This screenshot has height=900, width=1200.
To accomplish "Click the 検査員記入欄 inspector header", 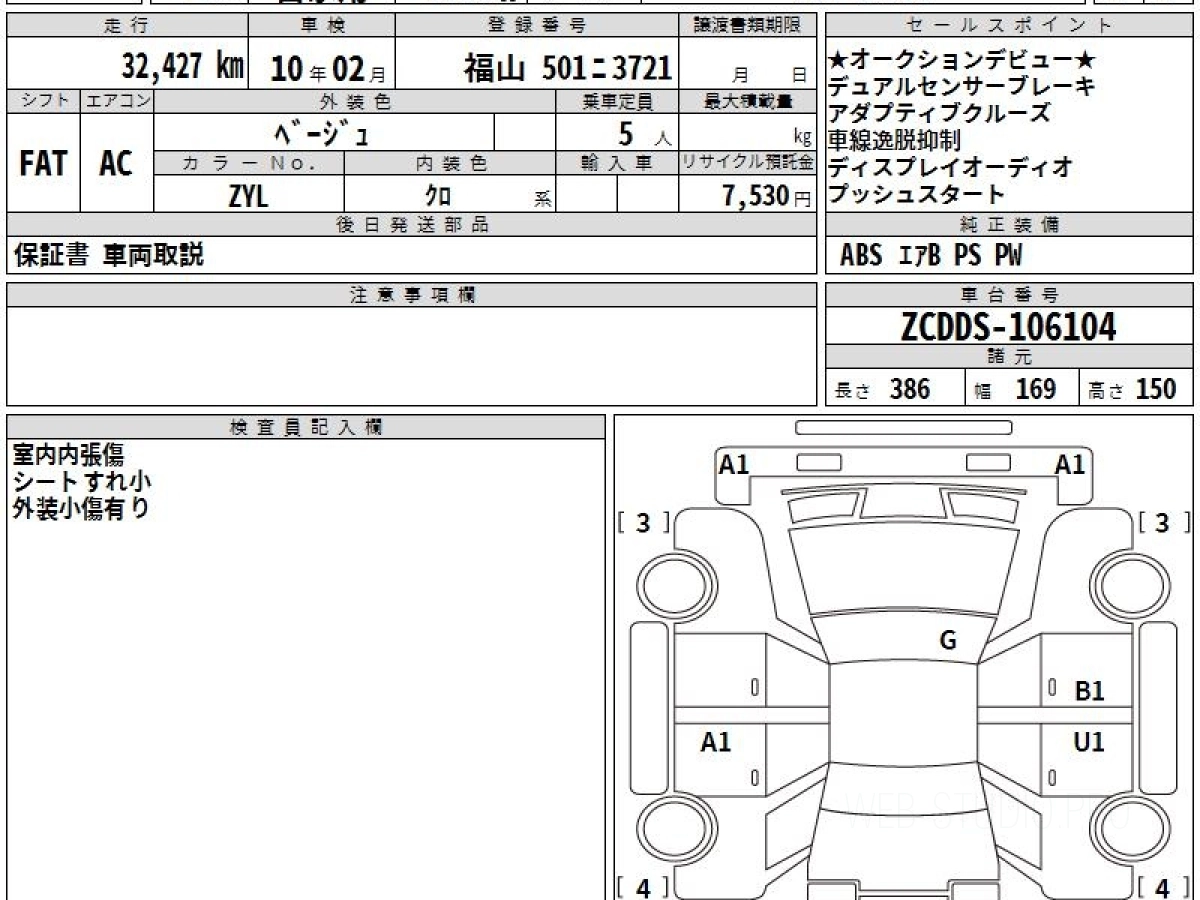I will coord(306,427).
